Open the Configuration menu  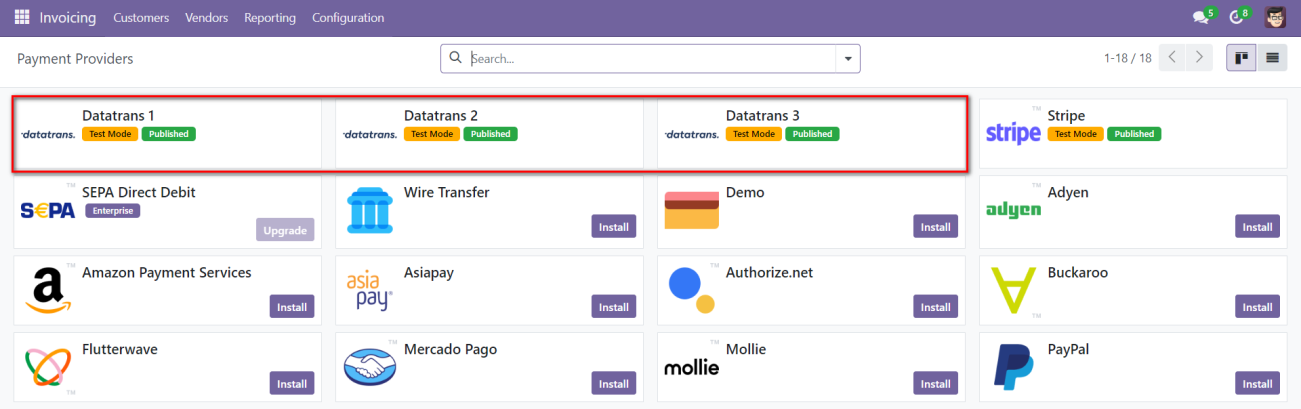(347, 18)
